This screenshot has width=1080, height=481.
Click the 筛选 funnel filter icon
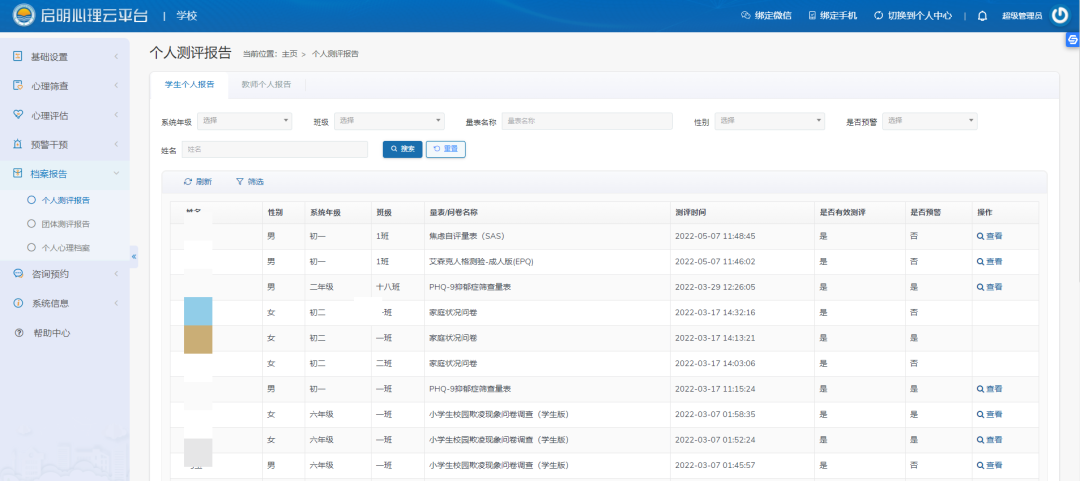pyautogui.click(x=240, y=182)
